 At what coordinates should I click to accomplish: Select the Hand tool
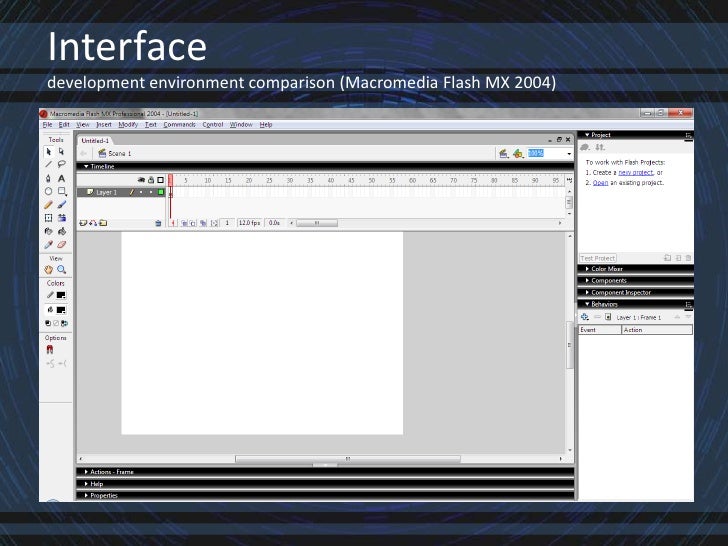coord(49,270)
